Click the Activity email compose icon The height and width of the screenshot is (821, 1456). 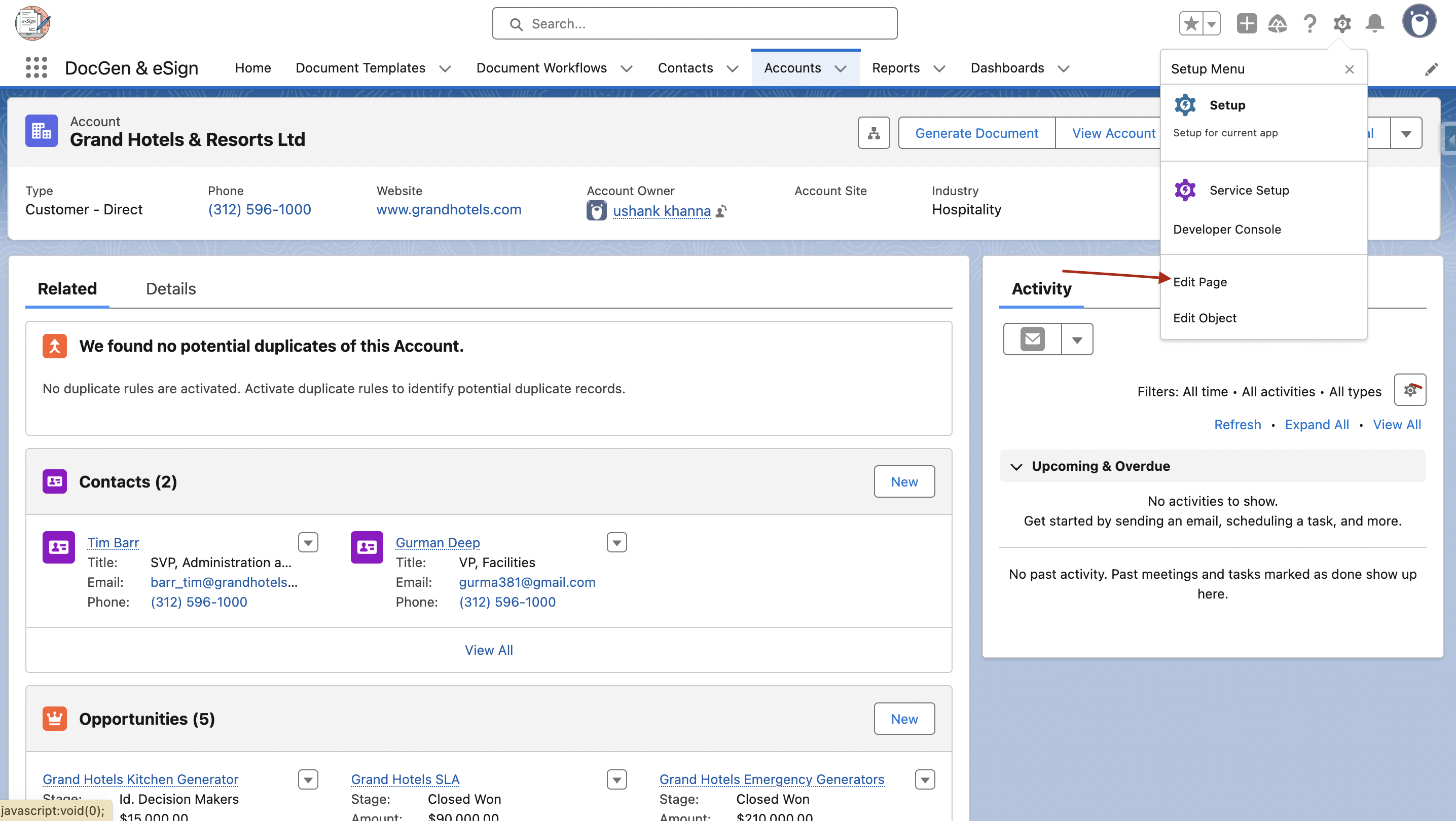click(1032, 339)
